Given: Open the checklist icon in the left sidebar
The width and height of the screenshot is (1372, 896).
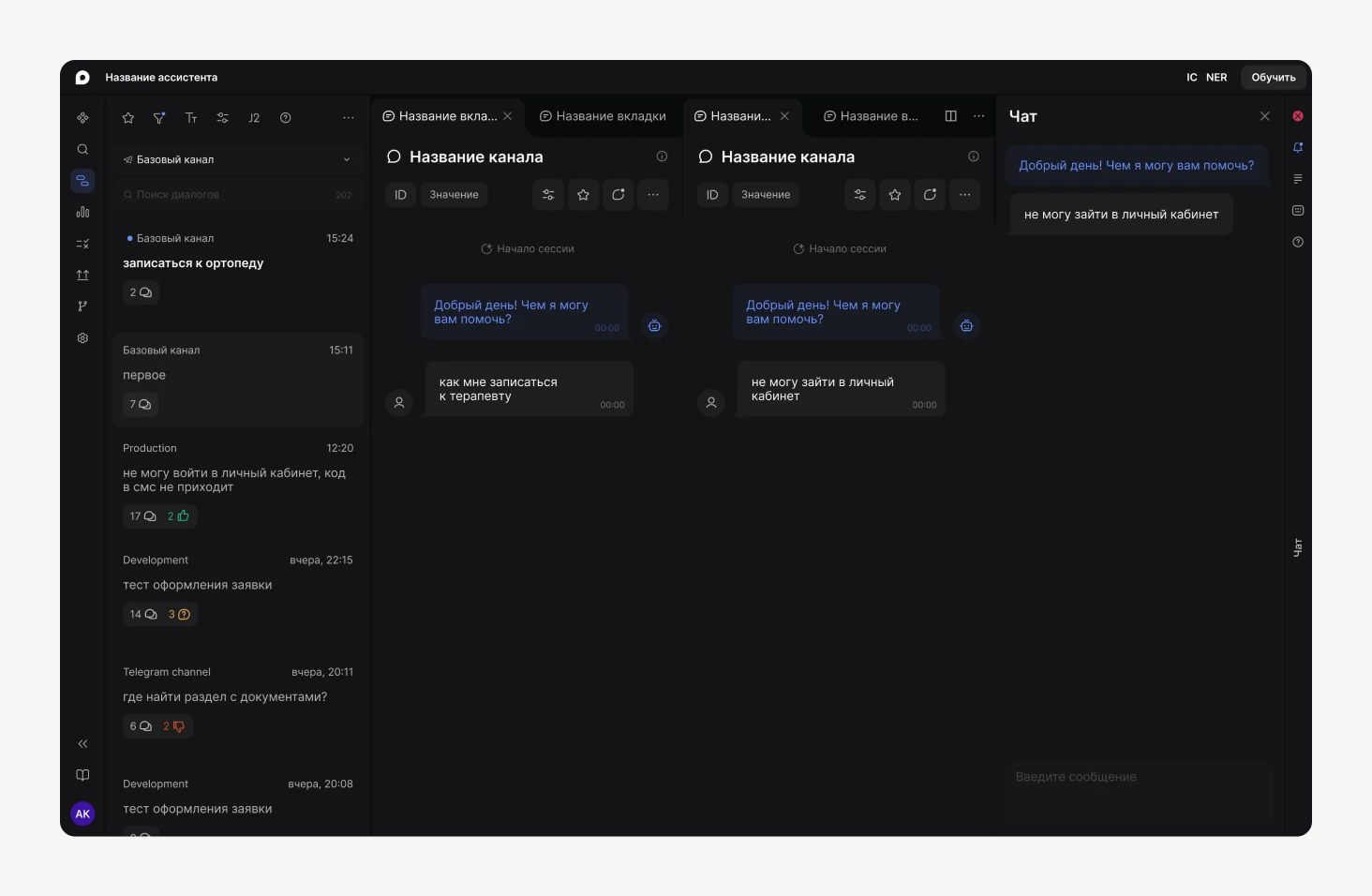Looking at the screenshot, I should [x=82, y=244].
